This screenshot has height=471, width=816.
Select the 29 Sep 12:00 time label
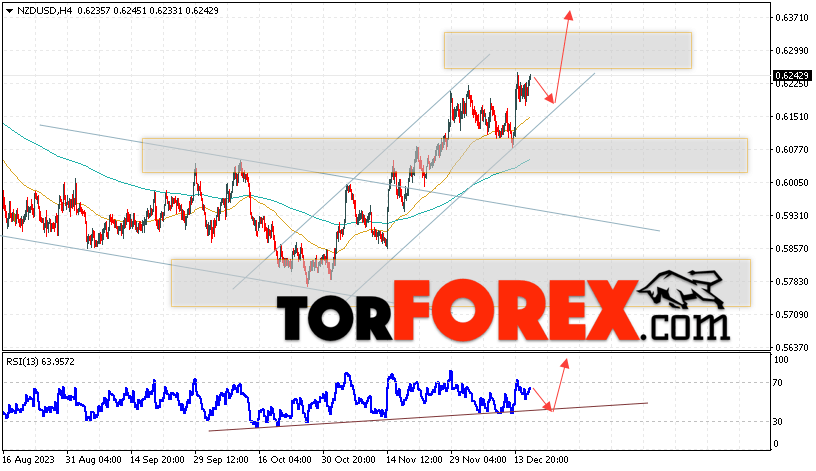pyautogui.click(x=221, y=460)
